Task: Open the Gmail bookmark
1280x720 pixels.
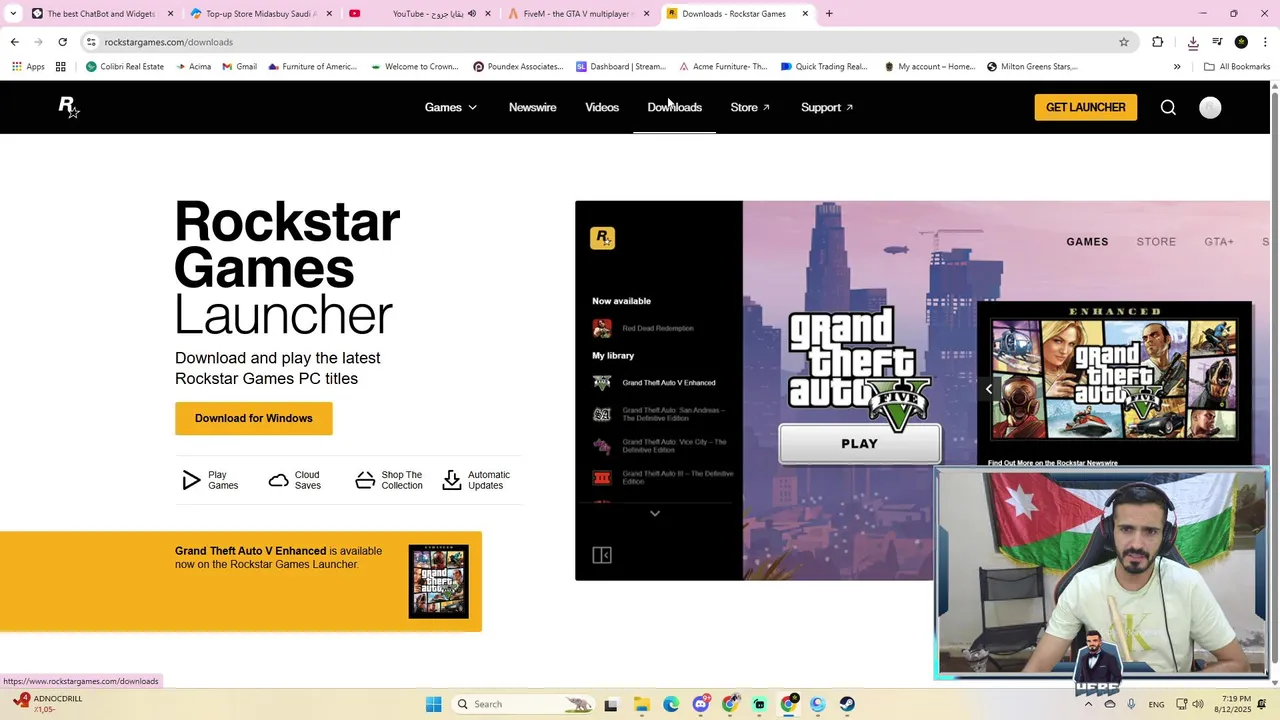Action: 240,67
